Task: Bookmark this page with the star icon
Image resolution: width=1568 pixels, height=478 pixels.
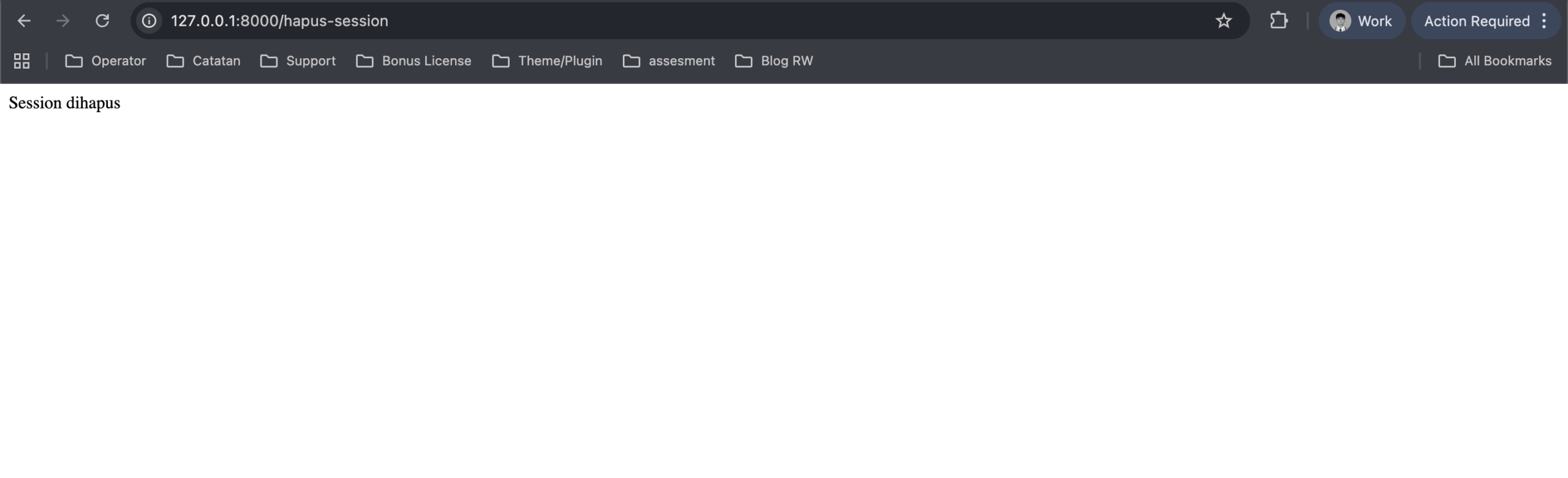Action: click(x=1223, y=21)
